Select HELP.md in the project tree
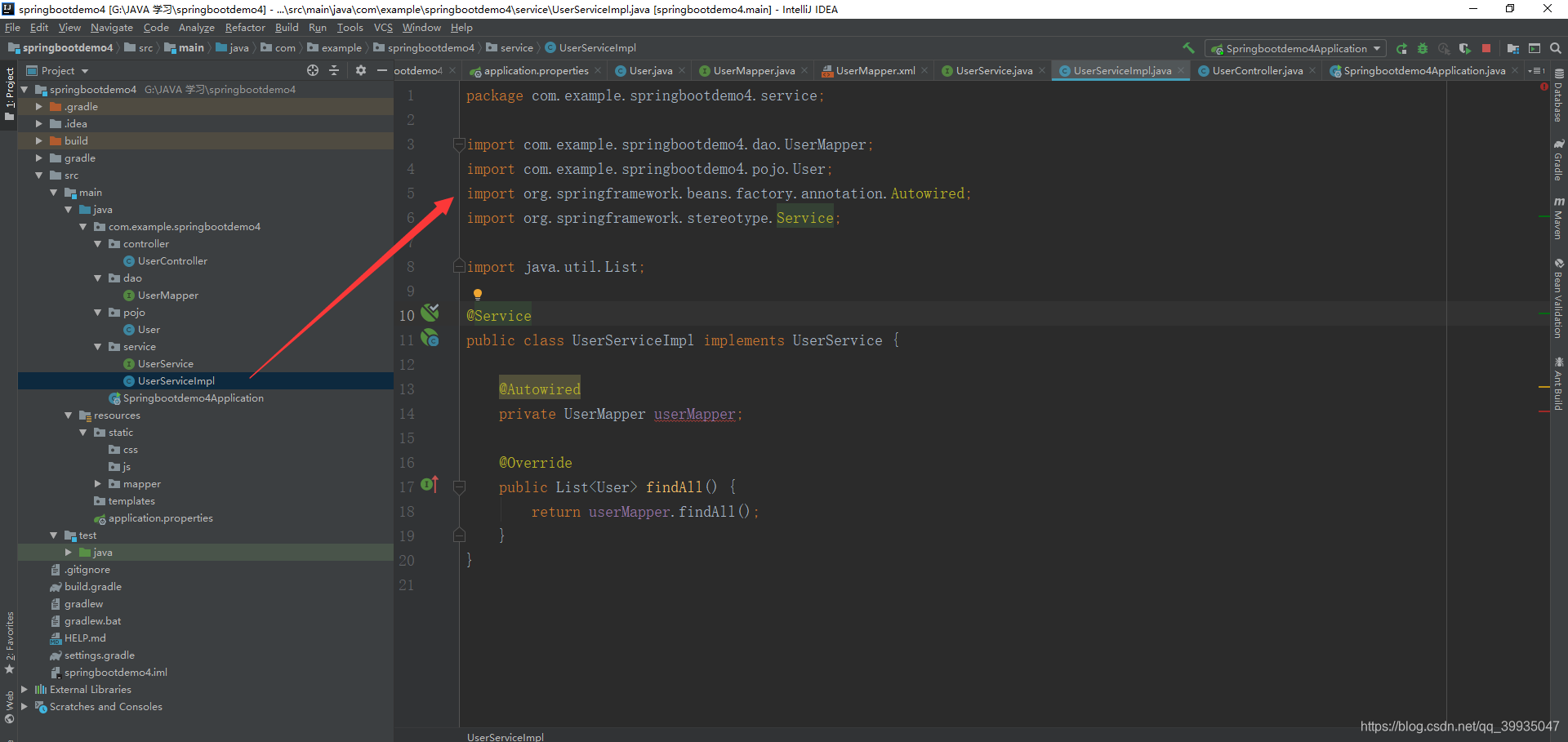1568x742 pixels. [x=84, y=638]
